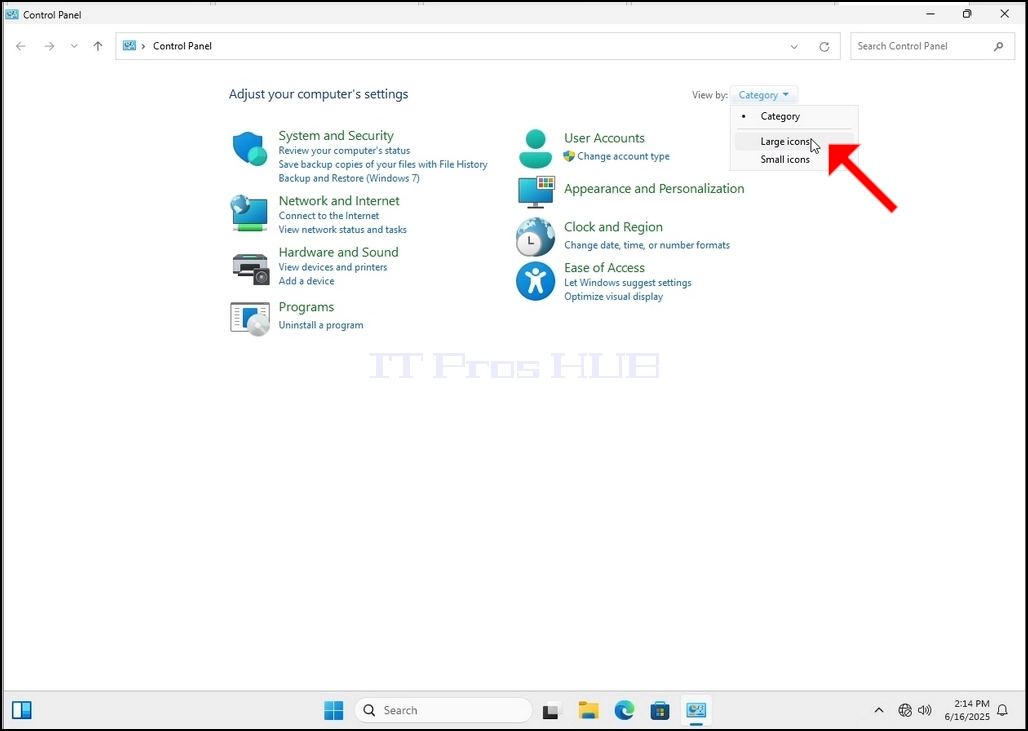Open the clock and date in taskbar
Viewport: 1028px width, 731px height.
tap(966, 710)
